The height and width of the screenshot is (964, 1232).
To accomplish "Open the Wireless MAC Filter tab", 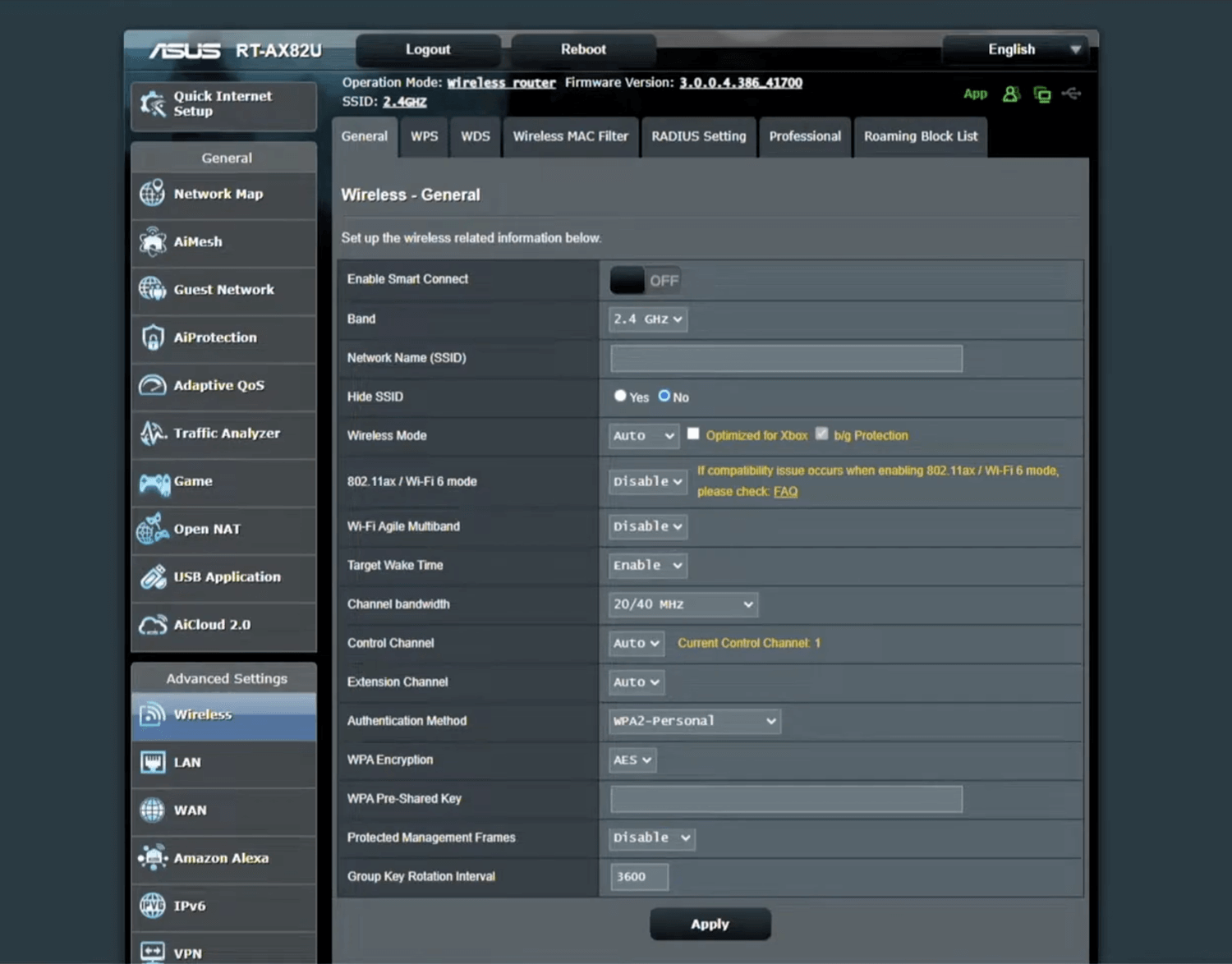I will [x=570, y=136].
